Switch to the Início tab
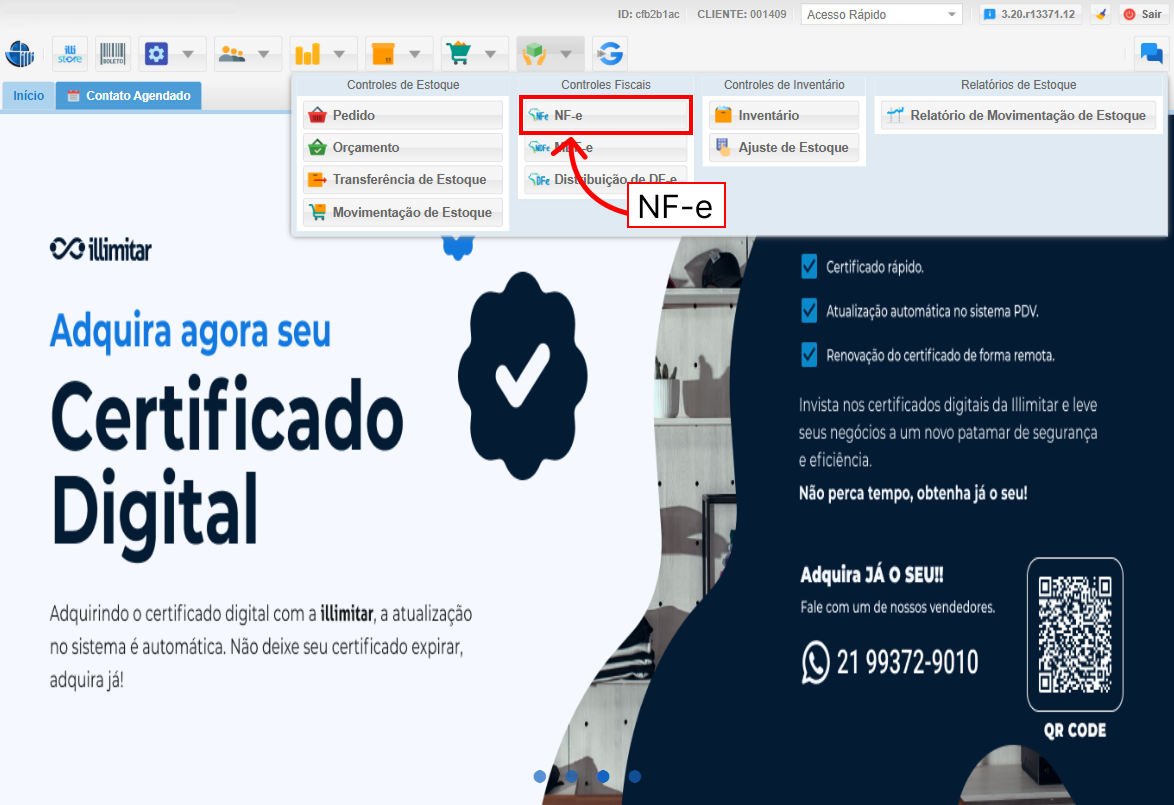This screenshot has height=805, width=1174. (28, 96)
